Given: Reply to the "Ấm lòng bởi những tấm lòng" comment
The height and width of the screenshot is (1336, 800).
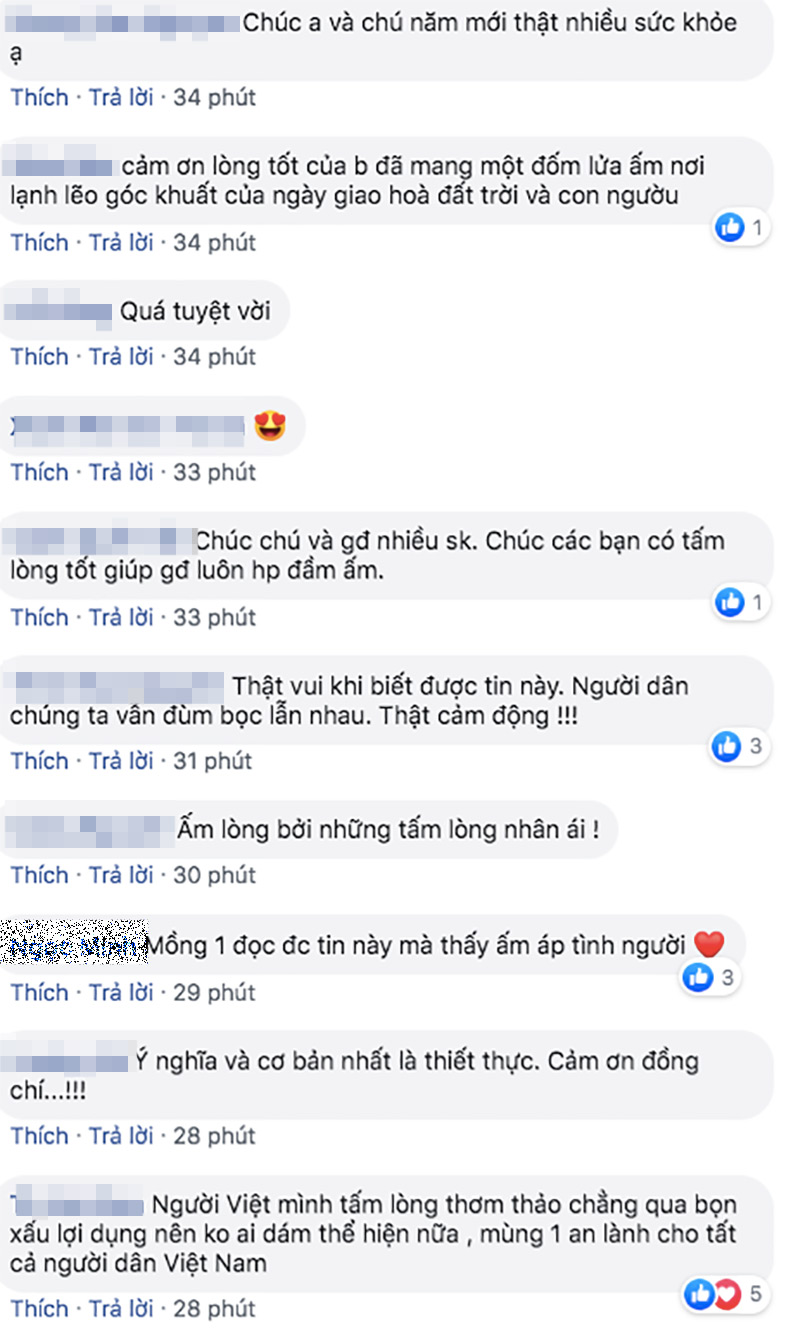Looking at the screenshot, I should pos(121,875).
